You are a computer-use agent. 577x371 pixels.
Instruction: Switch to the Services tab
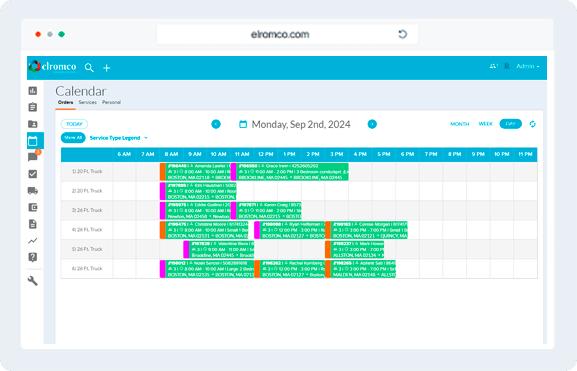pos(88,102)
